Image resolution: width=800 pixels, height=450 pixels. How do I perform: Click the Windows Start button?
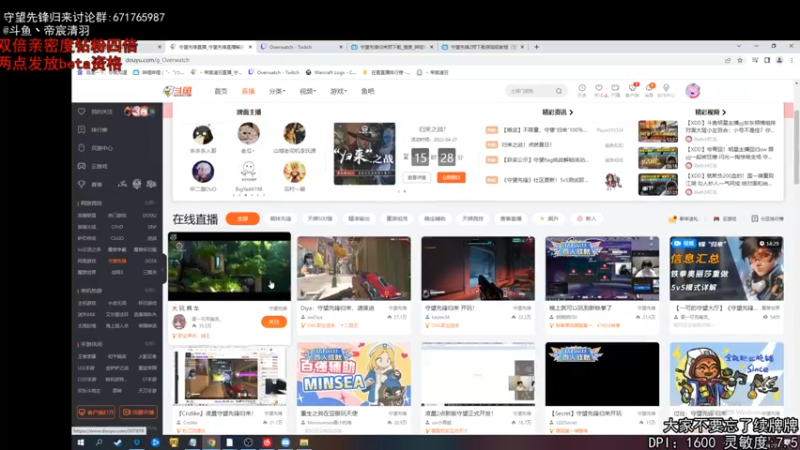(x=81, y=443)
